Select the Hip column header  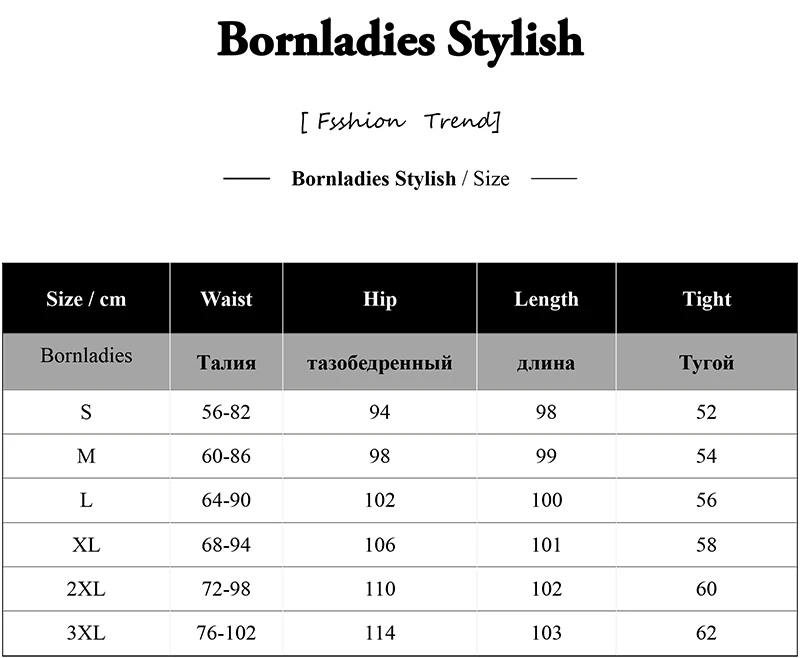tap(380, 299)
